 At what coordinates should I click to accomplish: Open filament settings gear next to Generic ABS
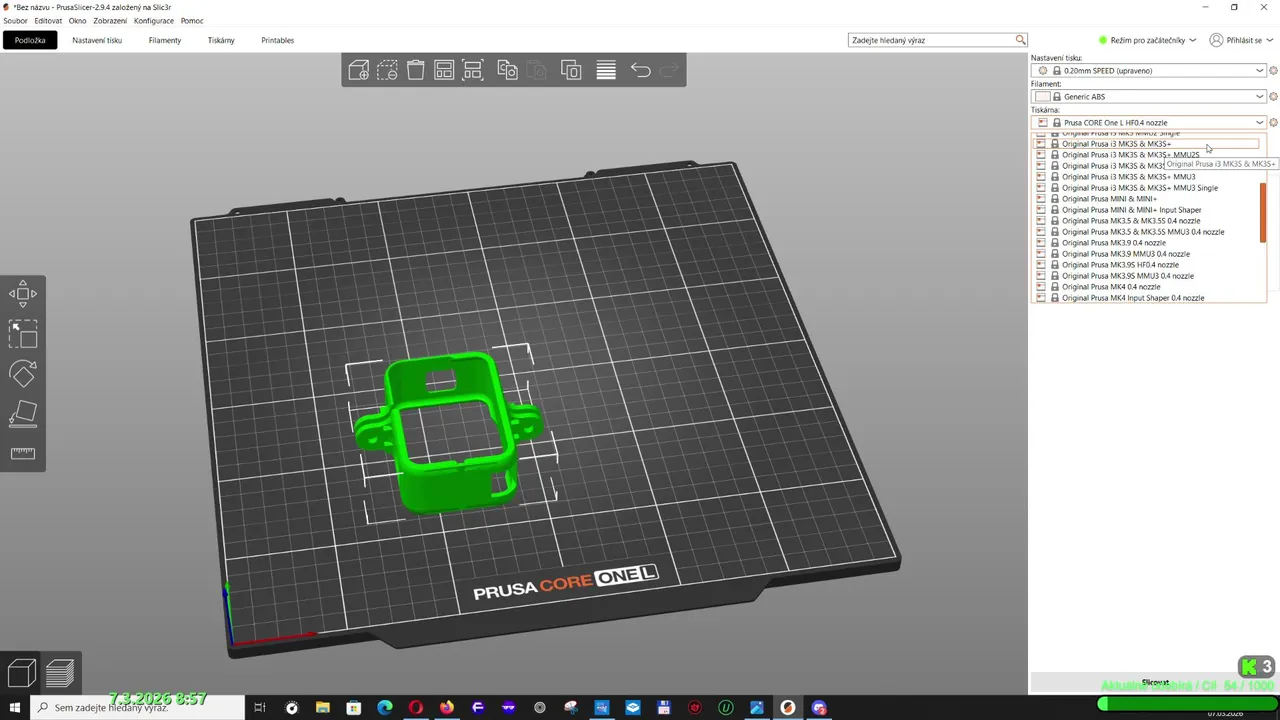1273,96
